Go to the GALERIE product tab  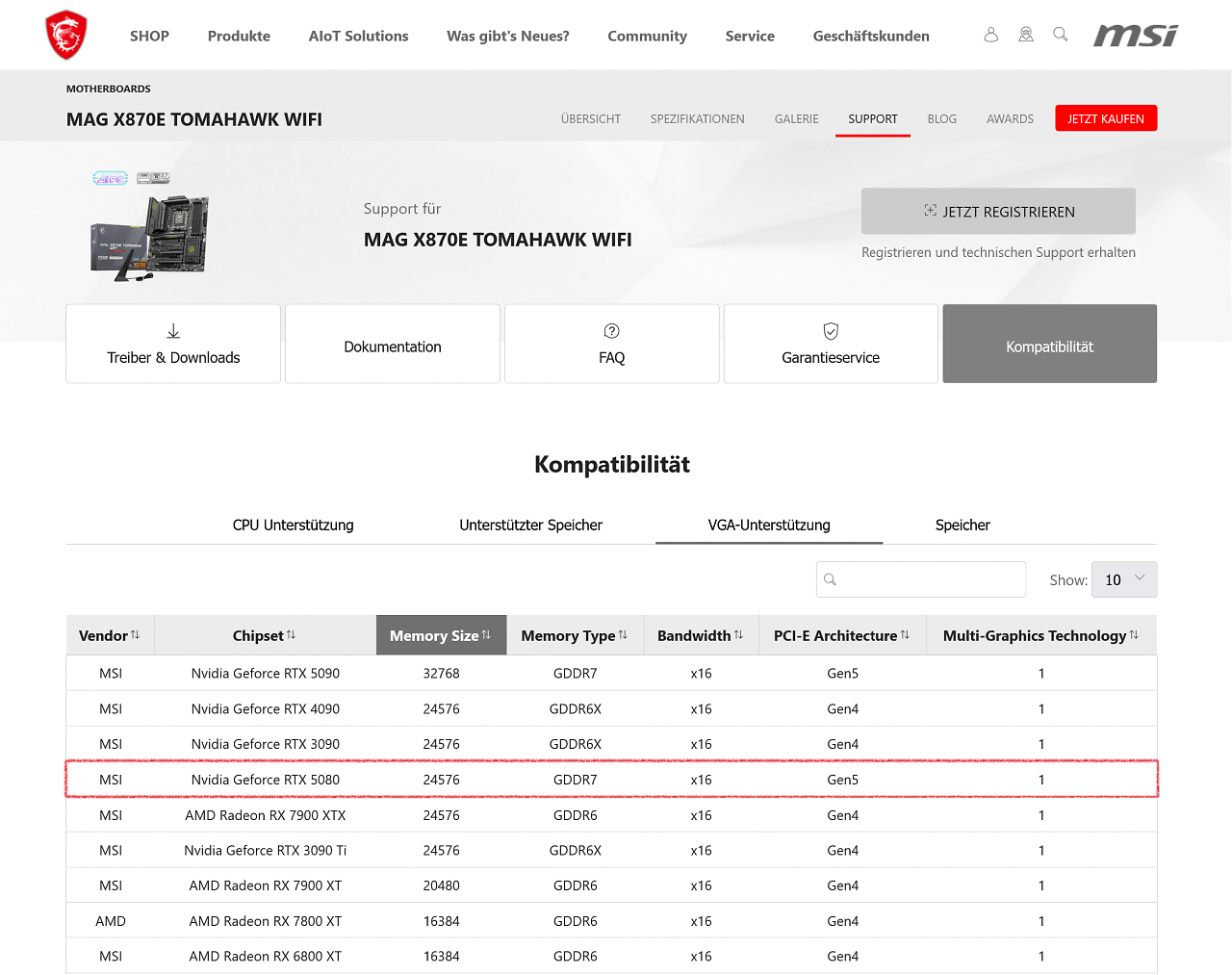(x=797, y=119)
